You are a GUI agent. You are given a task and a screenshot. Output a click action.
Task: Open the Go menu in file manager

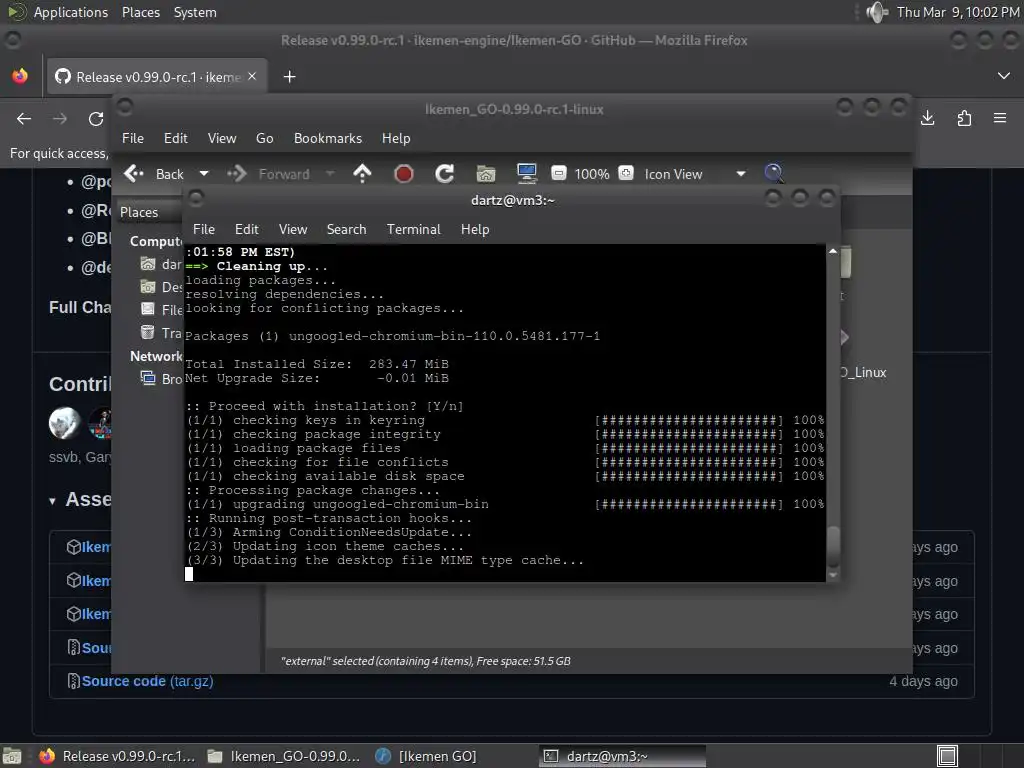pos(264,138)
